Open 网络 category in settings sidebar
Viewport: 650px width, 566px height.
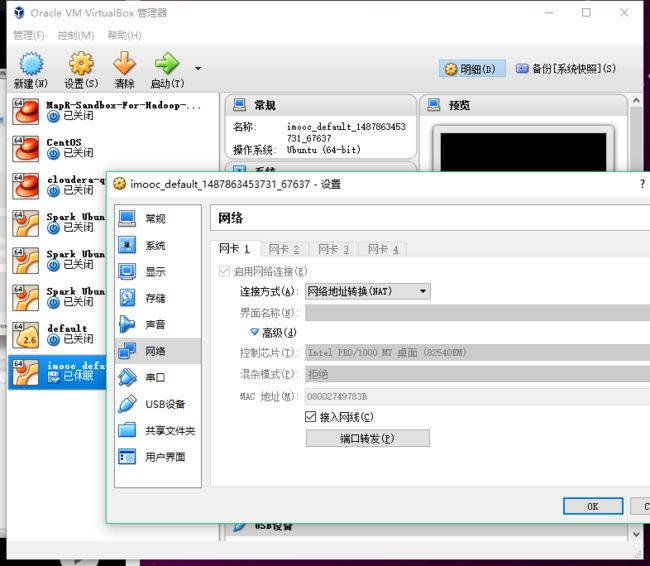pos(158,351)
